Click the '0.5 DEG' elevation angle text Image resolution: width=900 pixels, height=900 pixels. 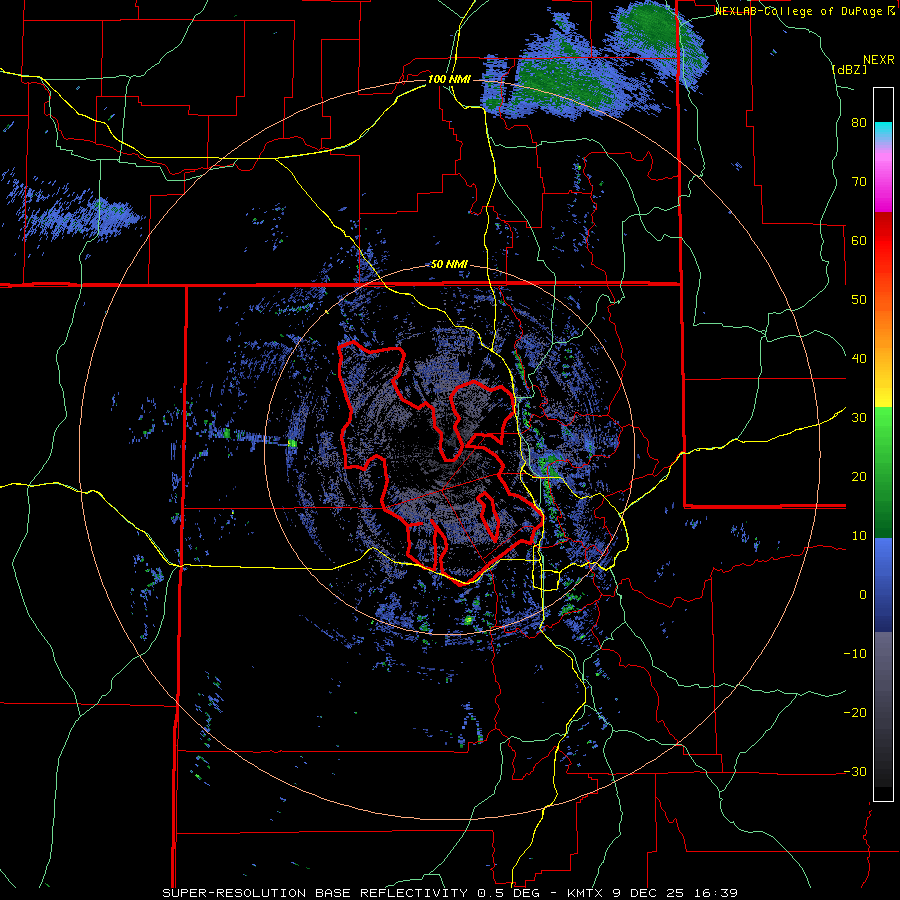coord(508,893)
